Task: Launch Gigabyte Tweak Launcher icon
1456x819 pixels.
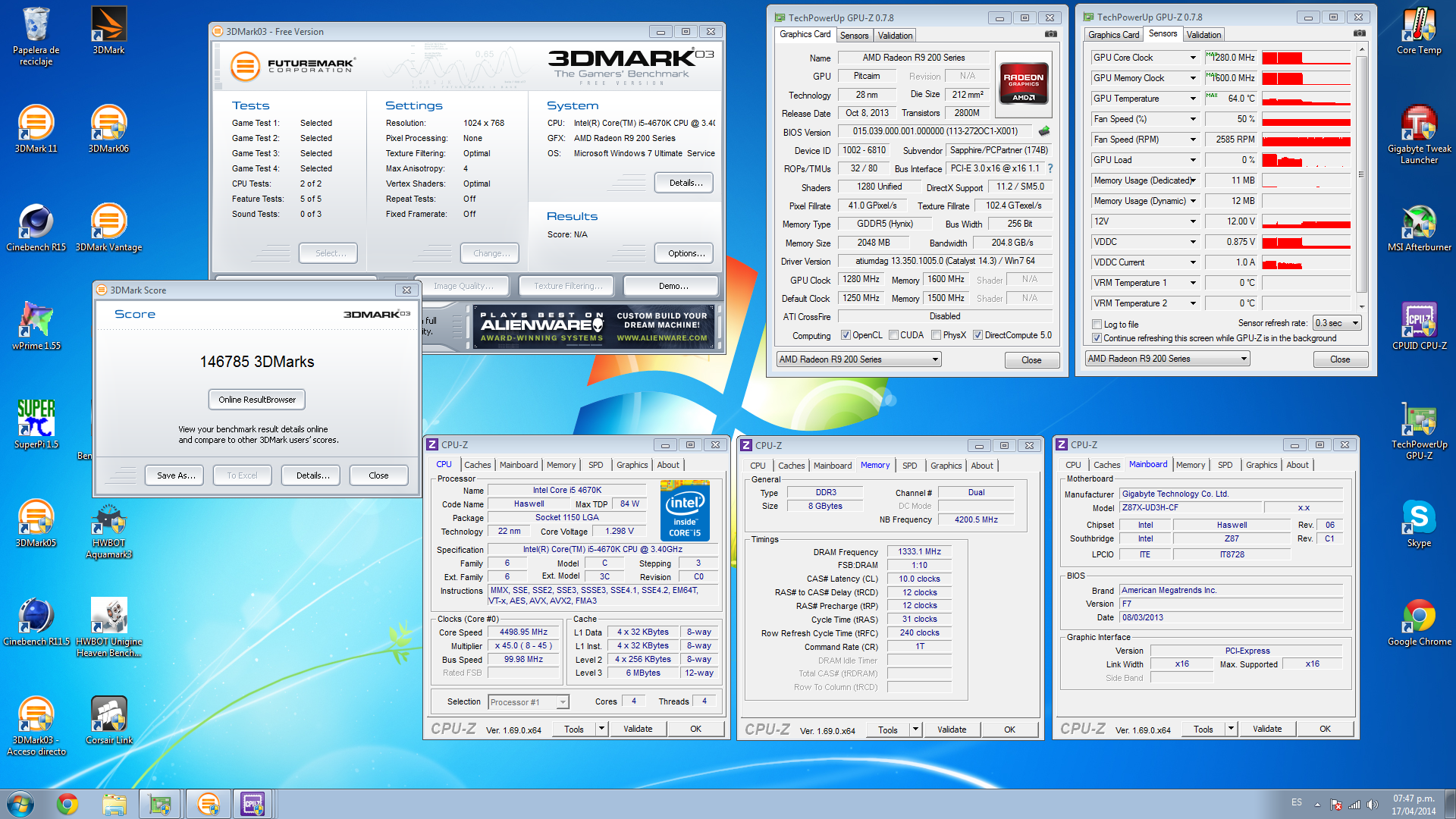Action: click(x=1419, y=135)
